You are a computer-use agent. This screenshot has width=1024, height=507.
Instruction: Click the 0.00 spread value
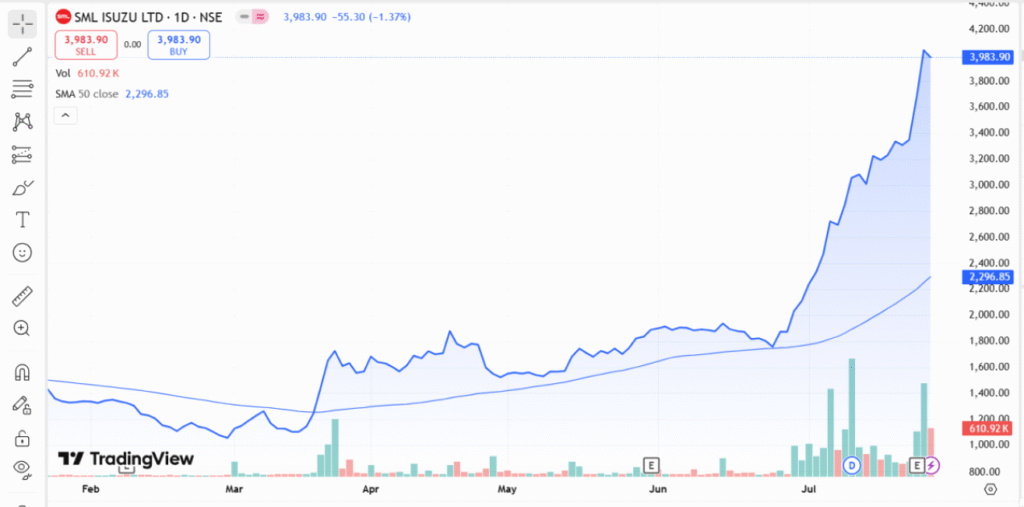click(x=132, y=44)
